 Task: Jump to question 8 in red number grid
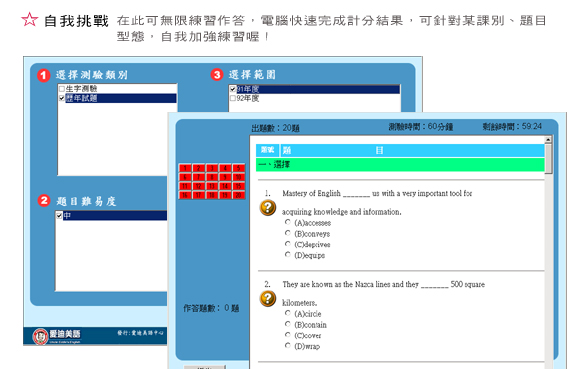click(x=212, y=177)
